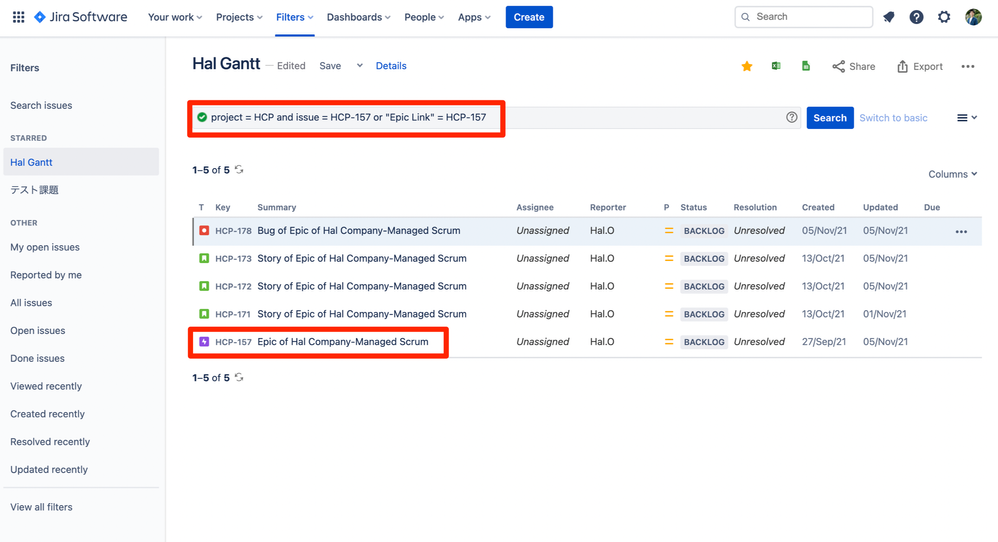Click the Excel export icon
998x542 pixels.
[776, 66]
